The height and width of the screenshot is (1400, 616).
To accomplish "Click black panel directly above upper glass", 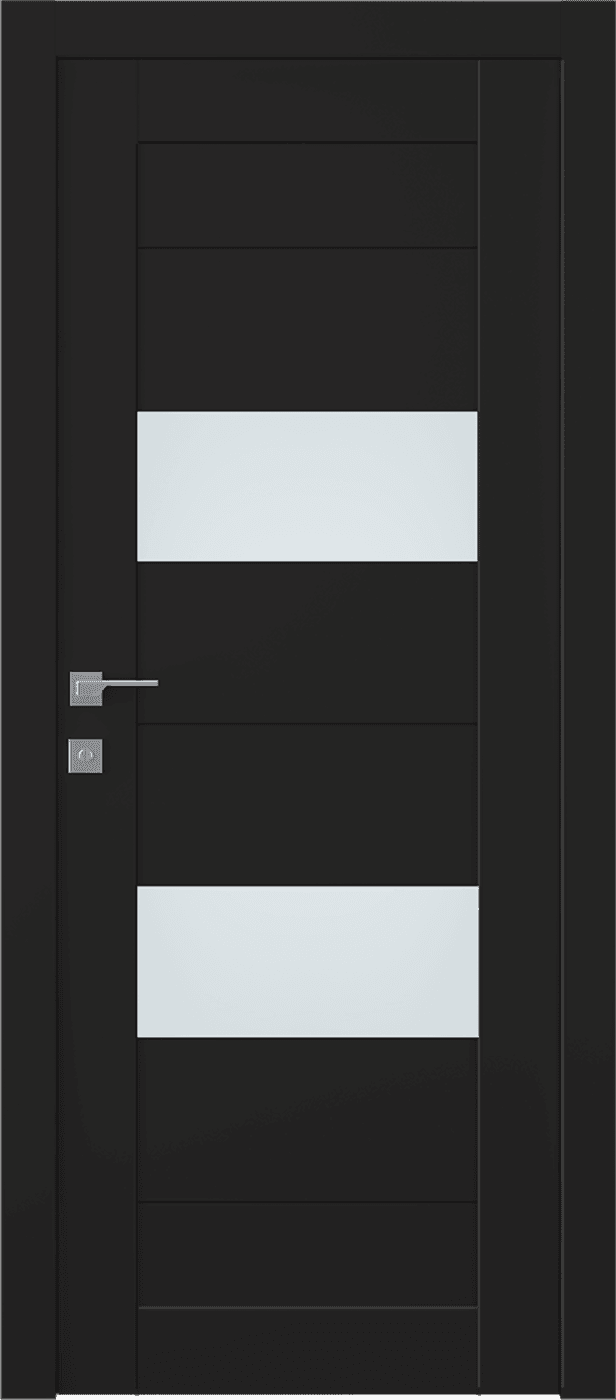I will [307, 329].
